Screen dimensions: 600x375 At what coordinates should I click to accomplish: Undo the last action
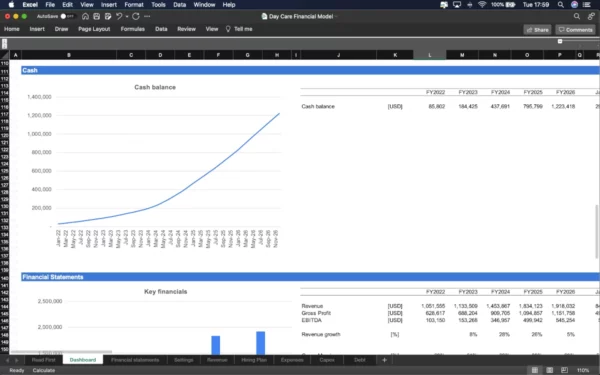119,16
